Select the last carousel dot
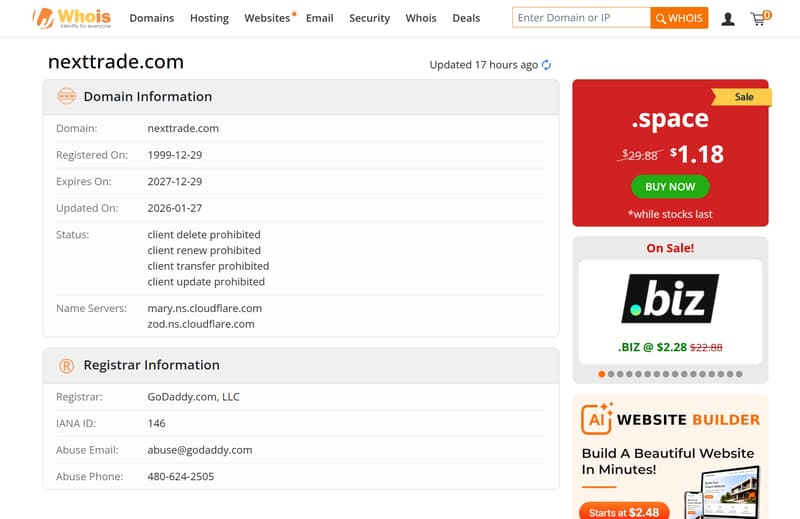 tap(739, 374)
